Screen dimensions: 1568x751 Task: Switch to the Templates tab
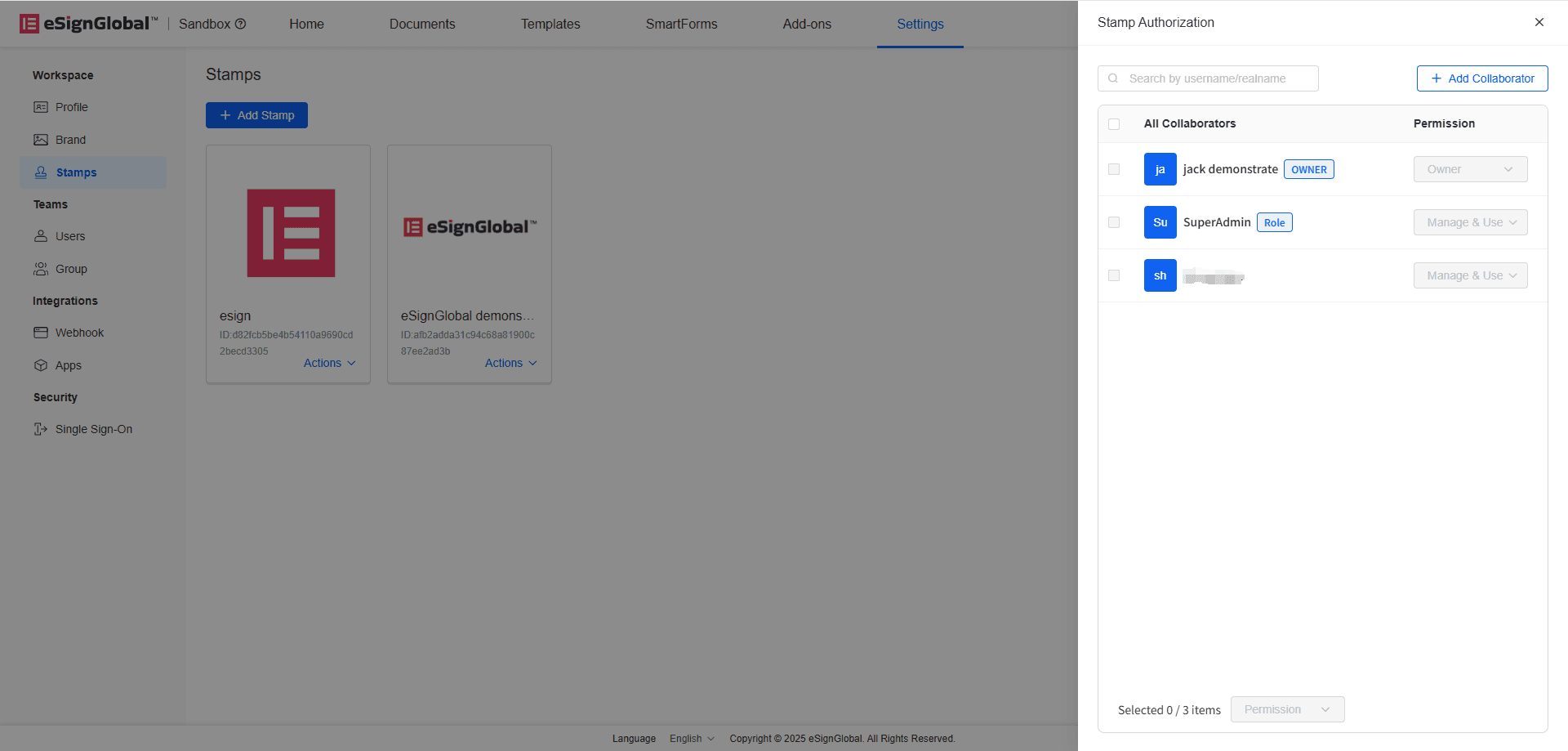coord(550,24)
